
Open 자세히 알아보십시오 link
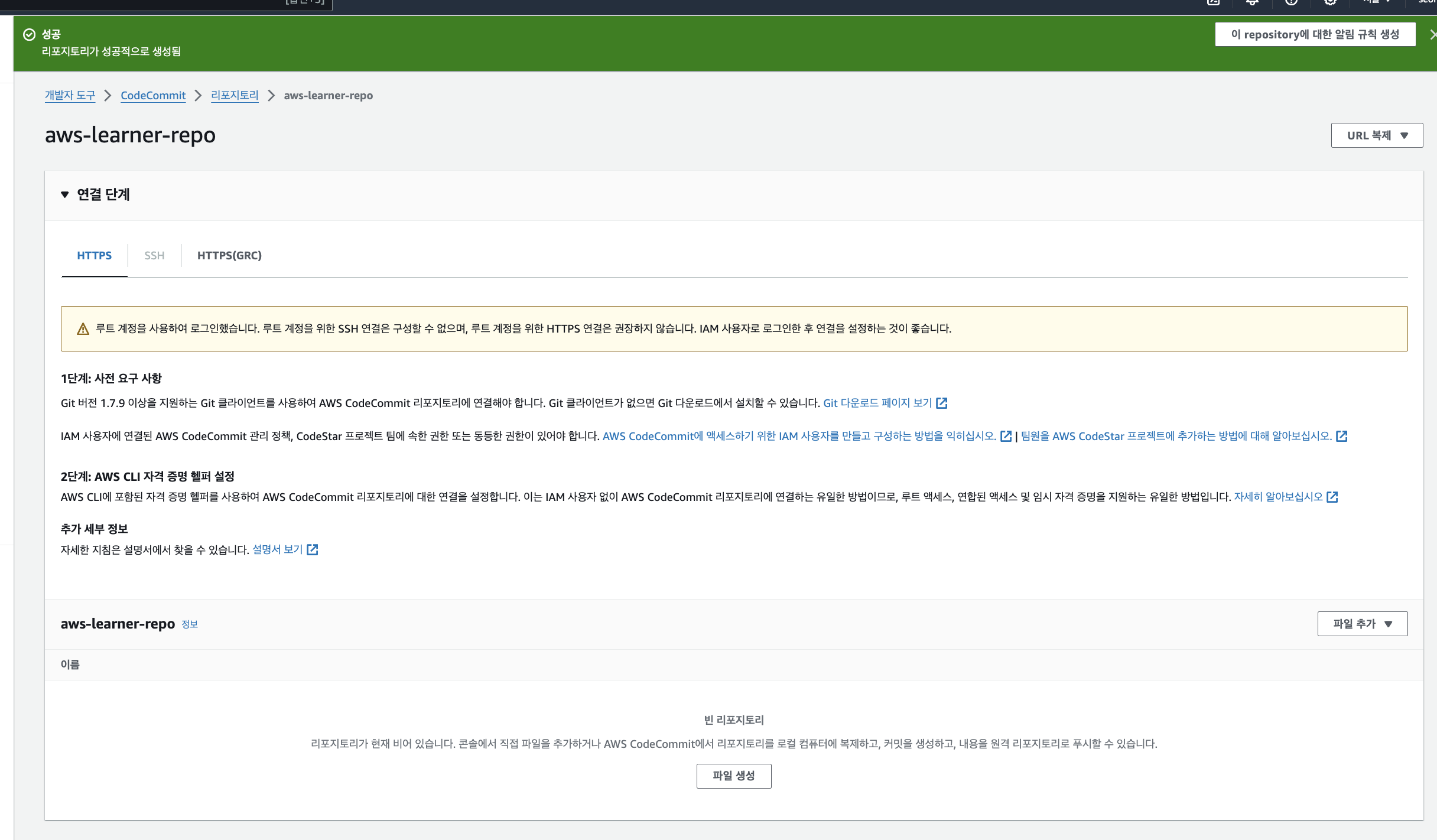click(x=1278, y=497)
